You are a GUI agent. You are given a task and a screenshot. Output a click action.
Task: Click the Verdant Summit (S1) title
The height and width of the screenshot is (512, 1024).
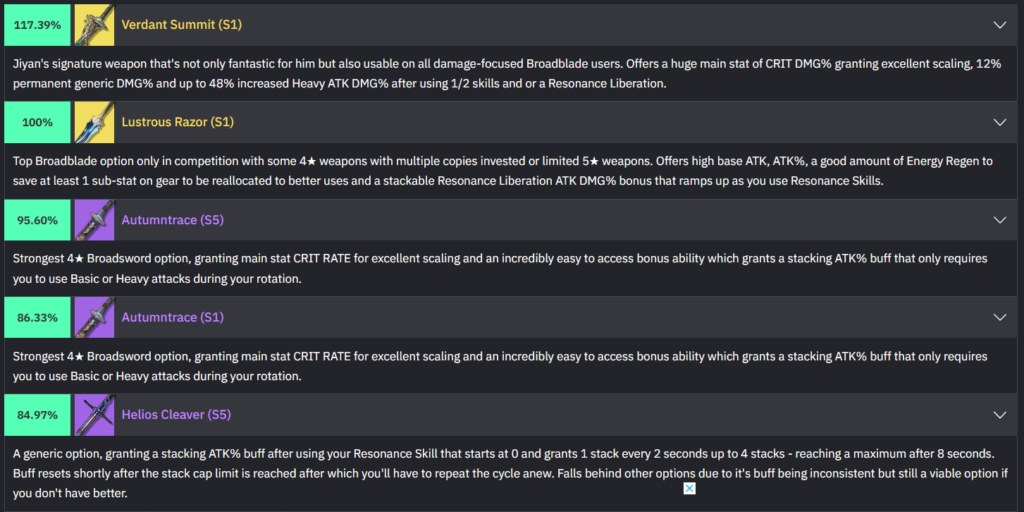click(x=181, y=24)
